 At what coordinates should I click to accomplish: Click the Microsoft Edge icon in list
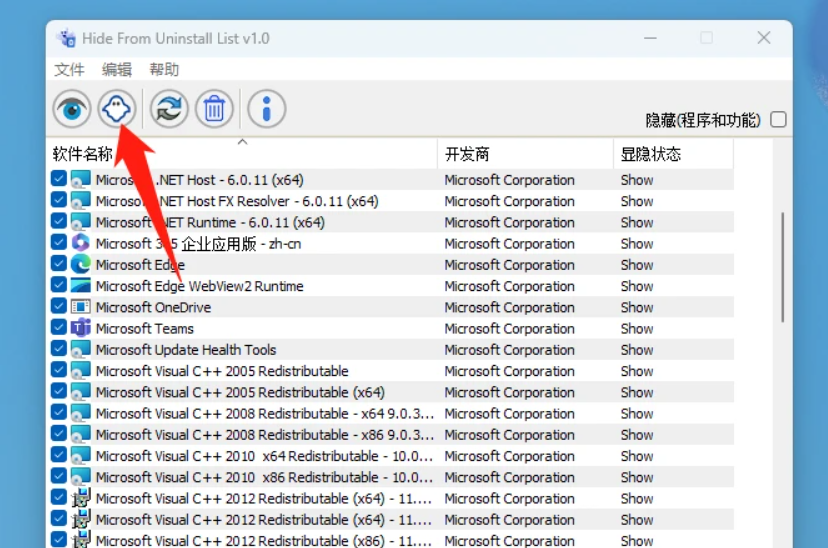pyautogui.click(x=80, y=265)
